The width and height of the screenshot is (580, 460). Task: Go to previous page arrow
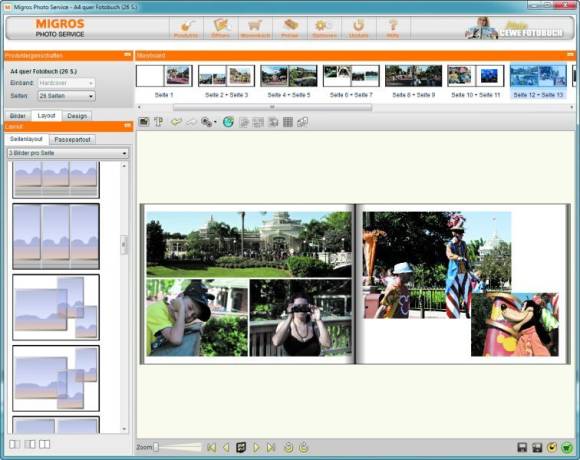226,447
